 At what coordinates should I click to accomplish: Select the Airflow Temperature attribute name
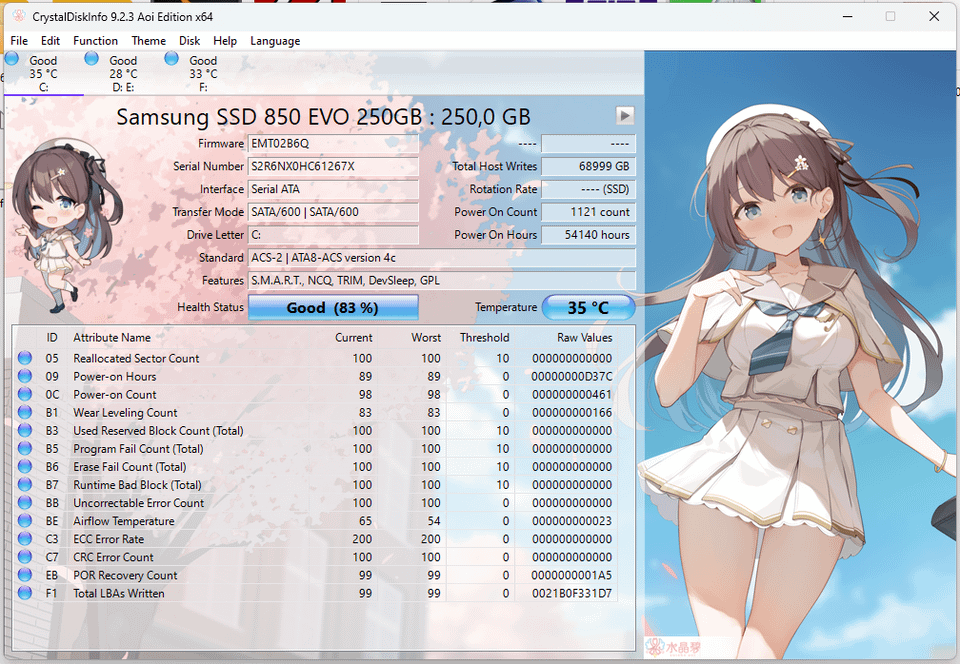[124, 521]
